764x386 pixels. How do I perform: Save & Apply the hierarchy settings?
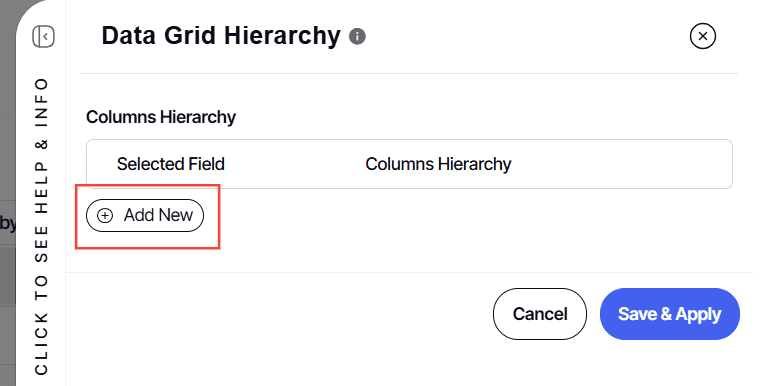(669, 314)
